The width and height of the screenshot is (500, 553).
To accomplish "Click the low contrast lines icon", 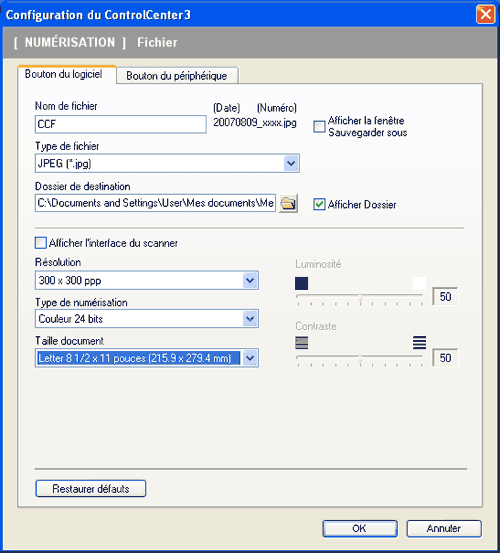I will point(301,342).
